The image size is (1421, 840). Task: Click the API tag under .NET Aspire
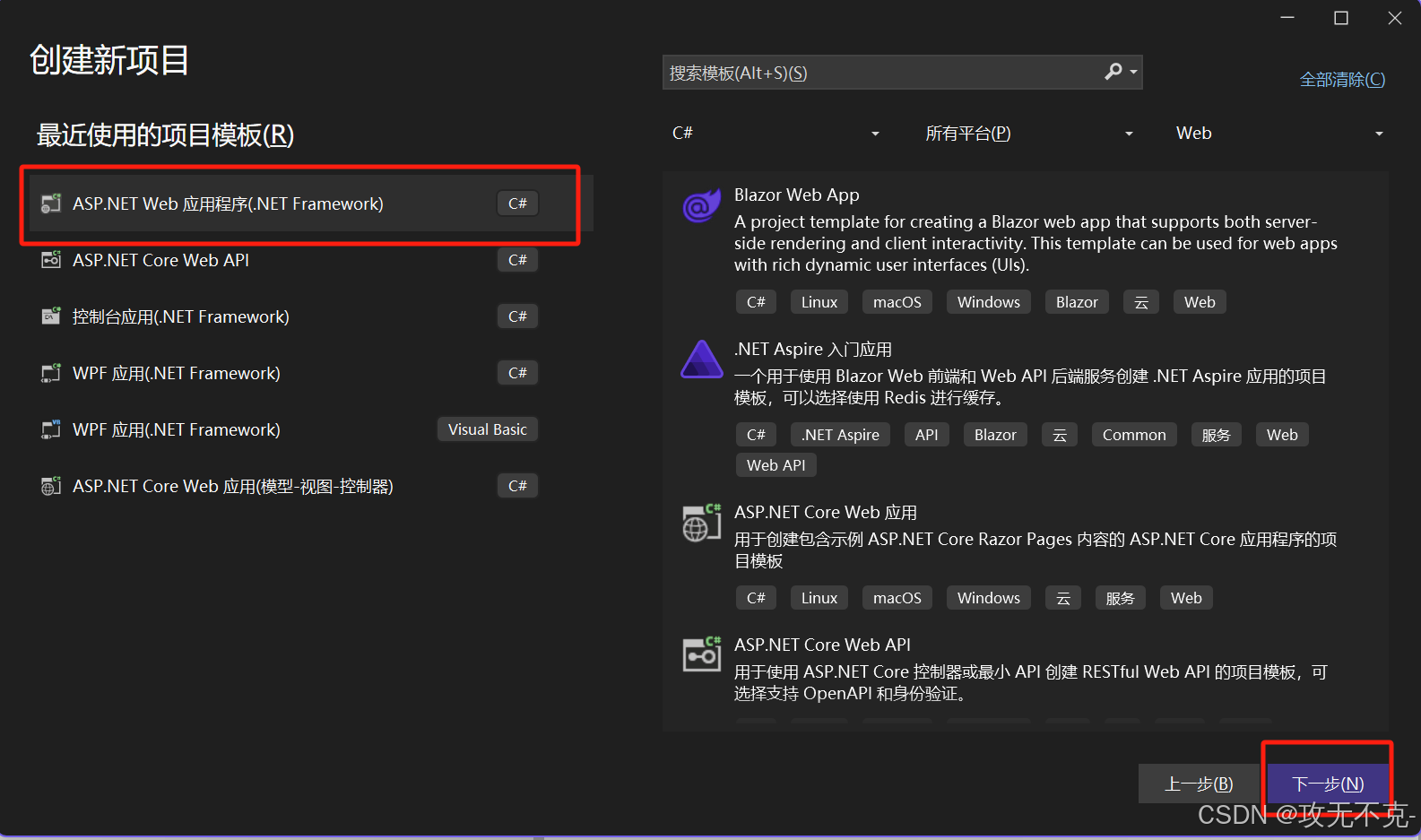pyautogui.click(x=927, y=435)
